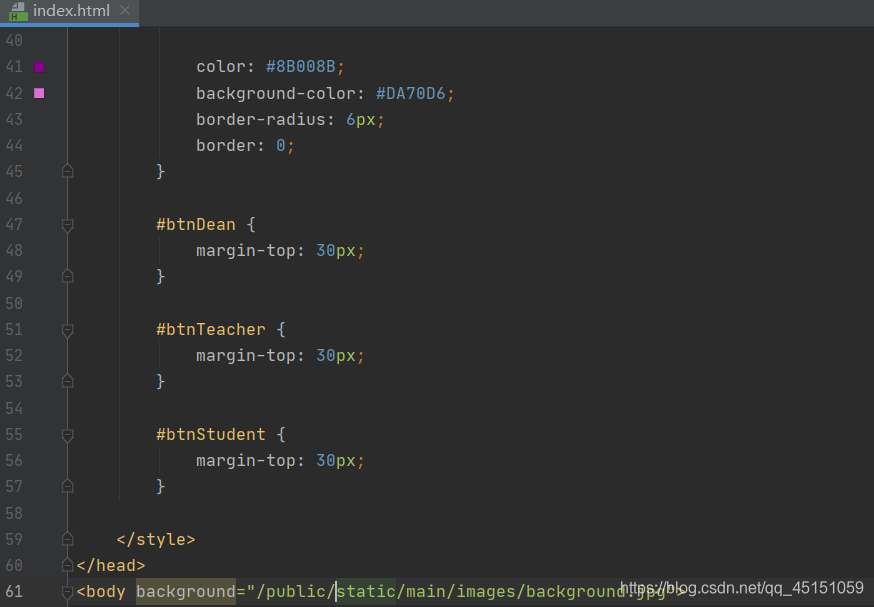874x607 pixels.
Task: Click the fold marker beside </head>
Action: [x=66, y=565]
